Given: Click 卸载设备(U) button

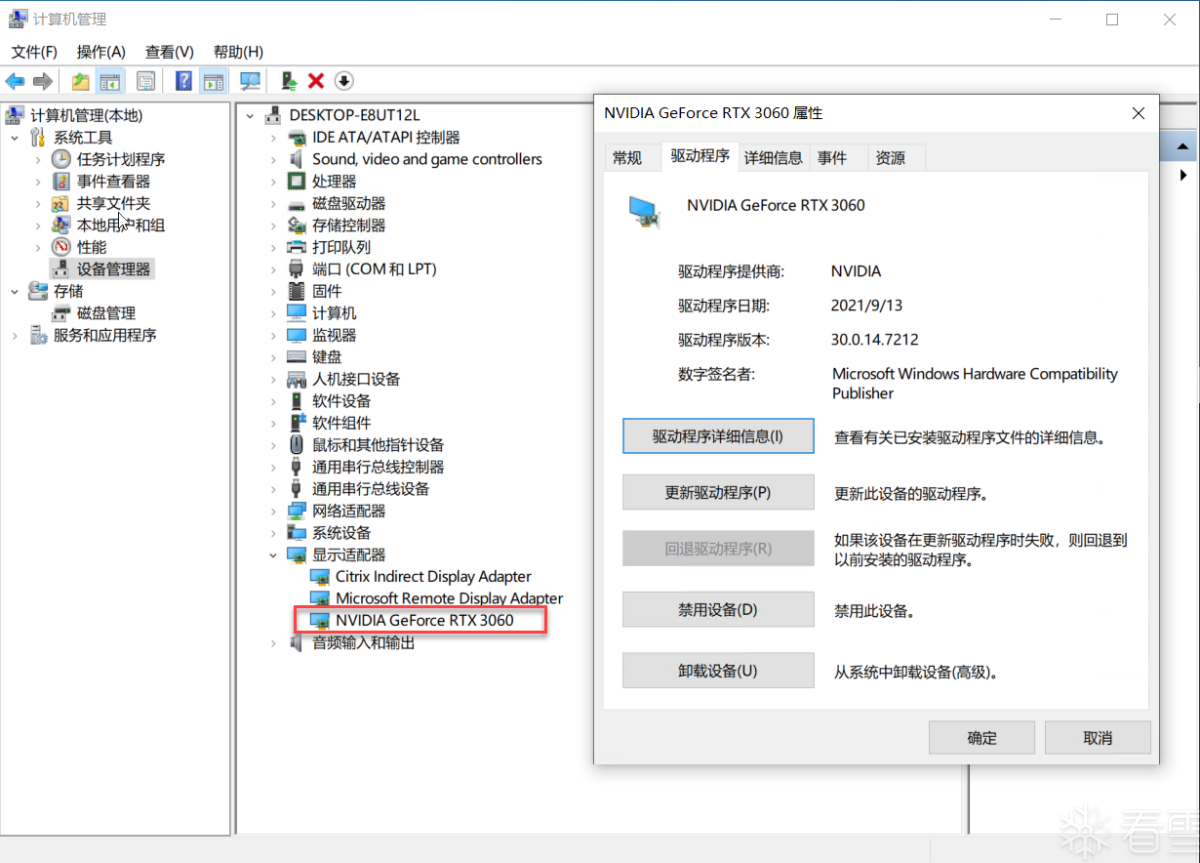Looking at the screenshot, I should coord(718,670).
